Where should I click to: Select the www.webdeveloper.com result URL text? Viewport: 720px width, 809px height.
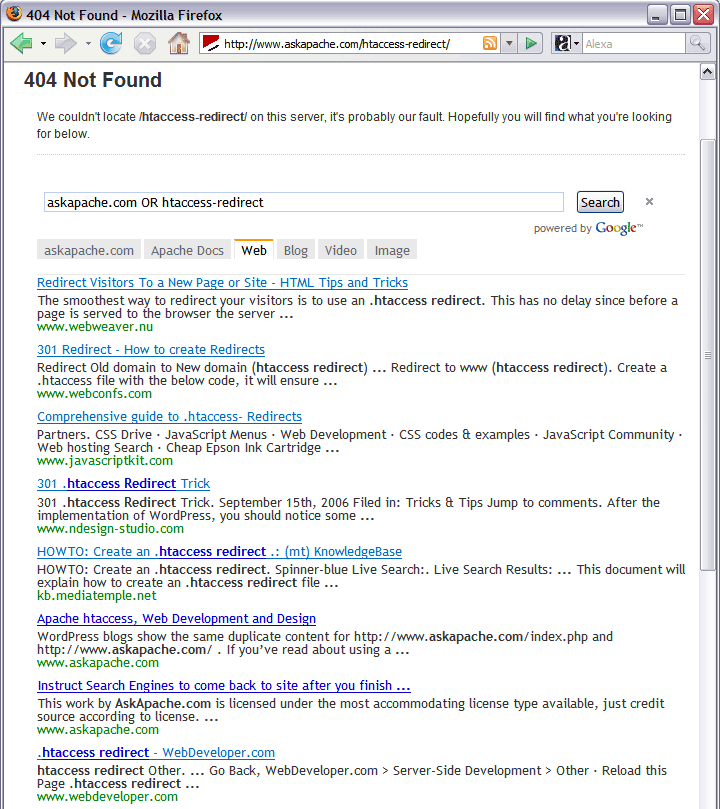(x=107, y=797)
